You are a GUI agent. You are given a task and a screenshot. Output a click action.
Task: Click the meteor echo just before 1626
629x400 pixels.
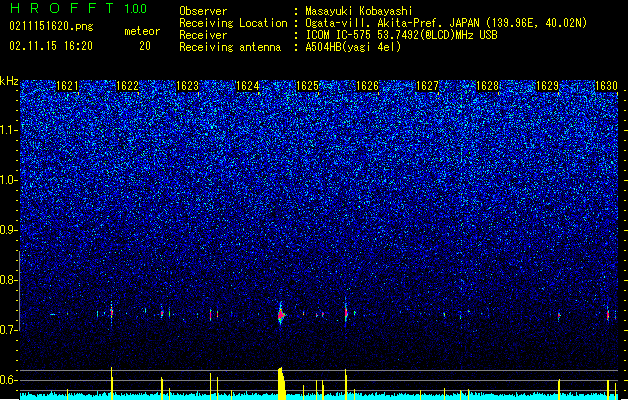[346, 313]
